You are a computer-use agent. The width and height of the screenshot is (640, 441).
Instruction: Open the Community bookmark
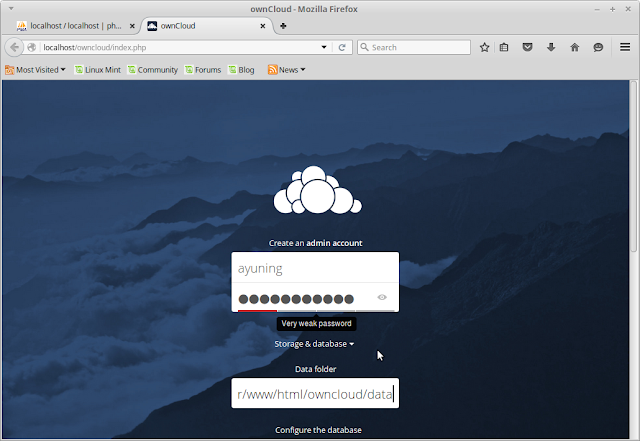tap(153, 70)
